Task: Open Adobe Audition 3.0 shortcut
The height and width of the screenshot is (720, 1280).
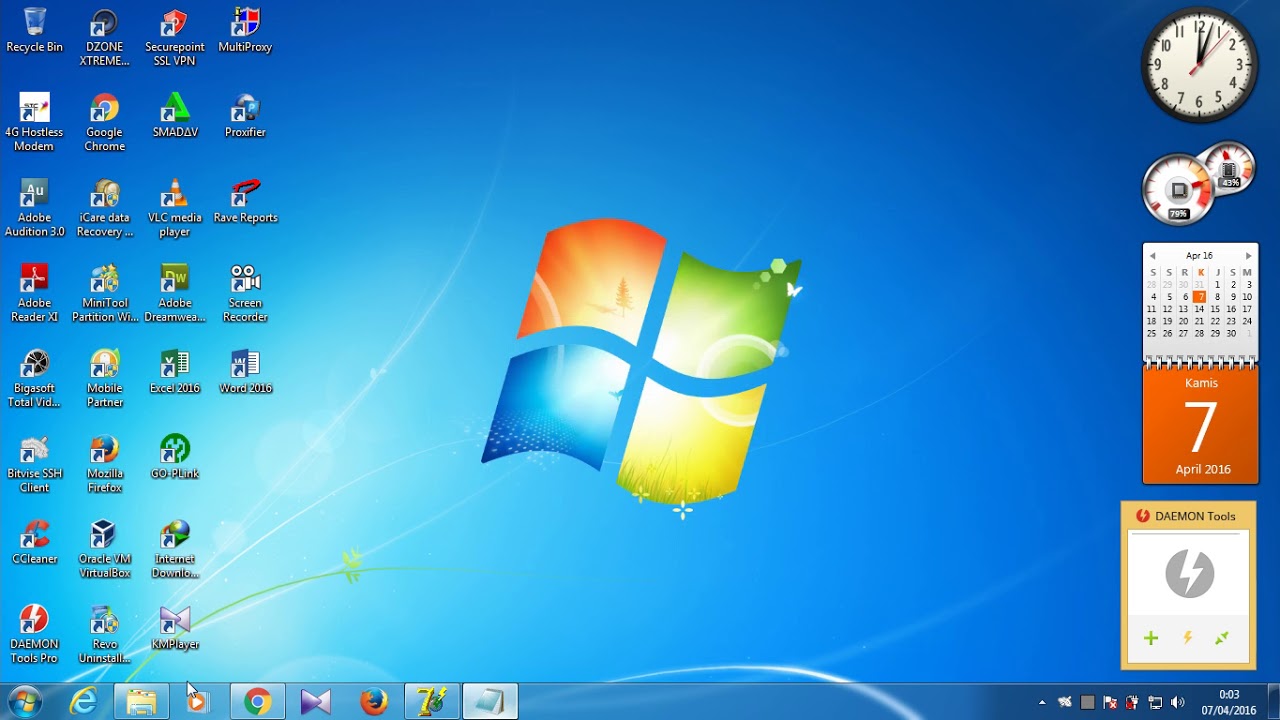Action: [x=34, y=208]
